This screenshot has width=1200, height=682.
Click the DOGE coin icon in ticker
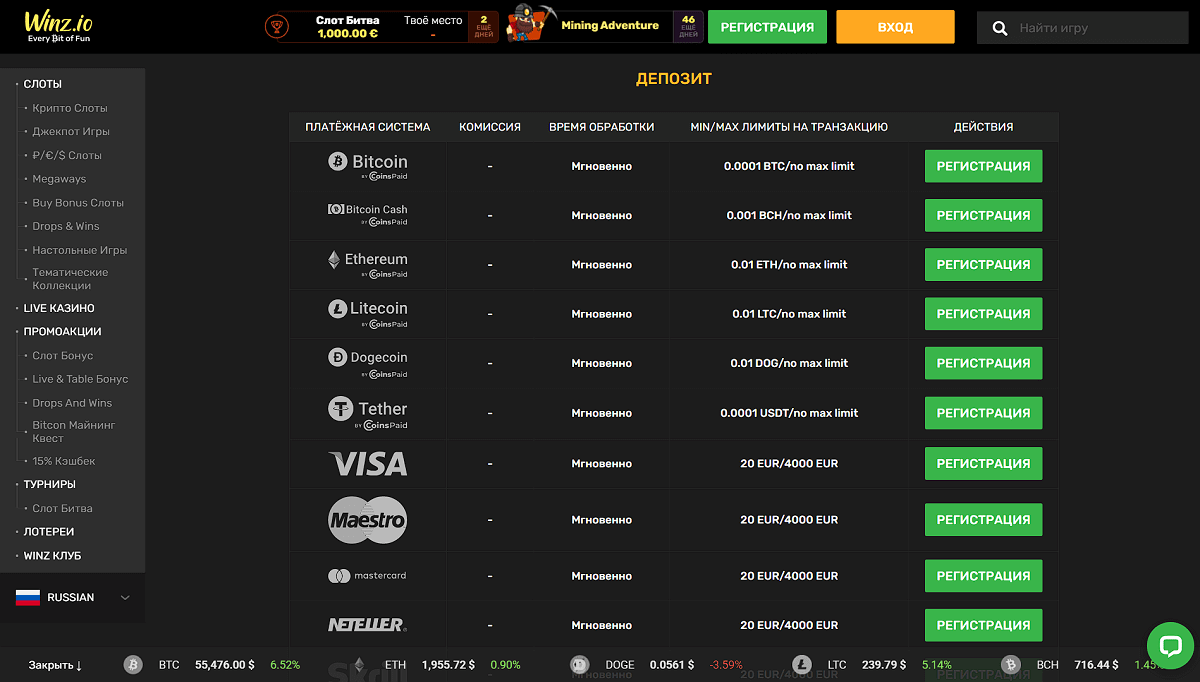tap(580, 665)
